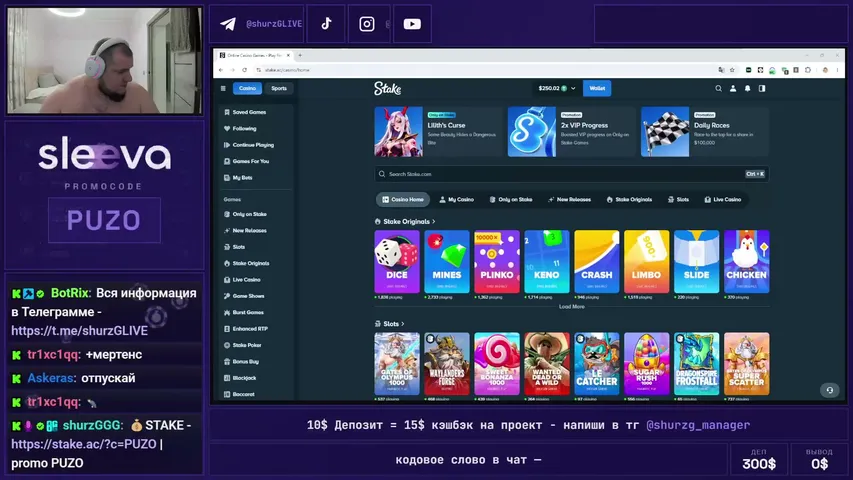Viewport: 853px width, 480px height.
Task: Click the browser back arrow
Action: tap(221, 70)
